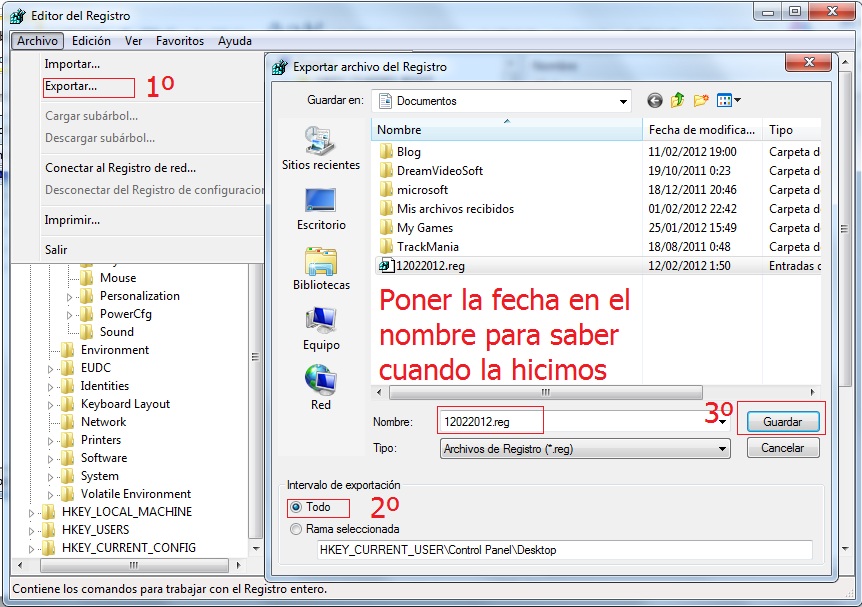Open the views menu dropdown arrow
862x607 pixels.
click(x=737, y=100)
